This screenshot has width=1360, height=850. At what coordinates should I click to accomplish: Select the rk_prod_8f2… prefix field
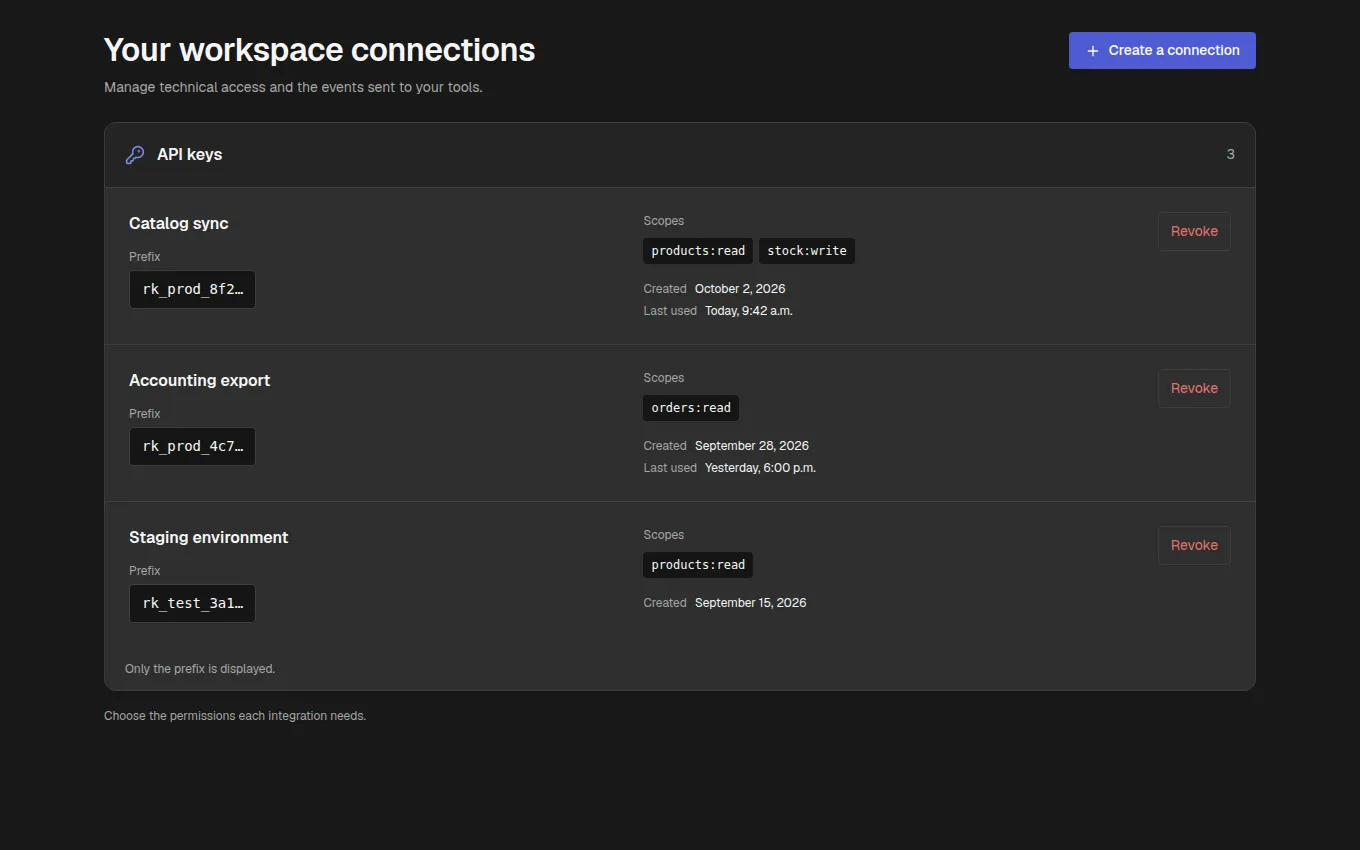tap(192, 290)
